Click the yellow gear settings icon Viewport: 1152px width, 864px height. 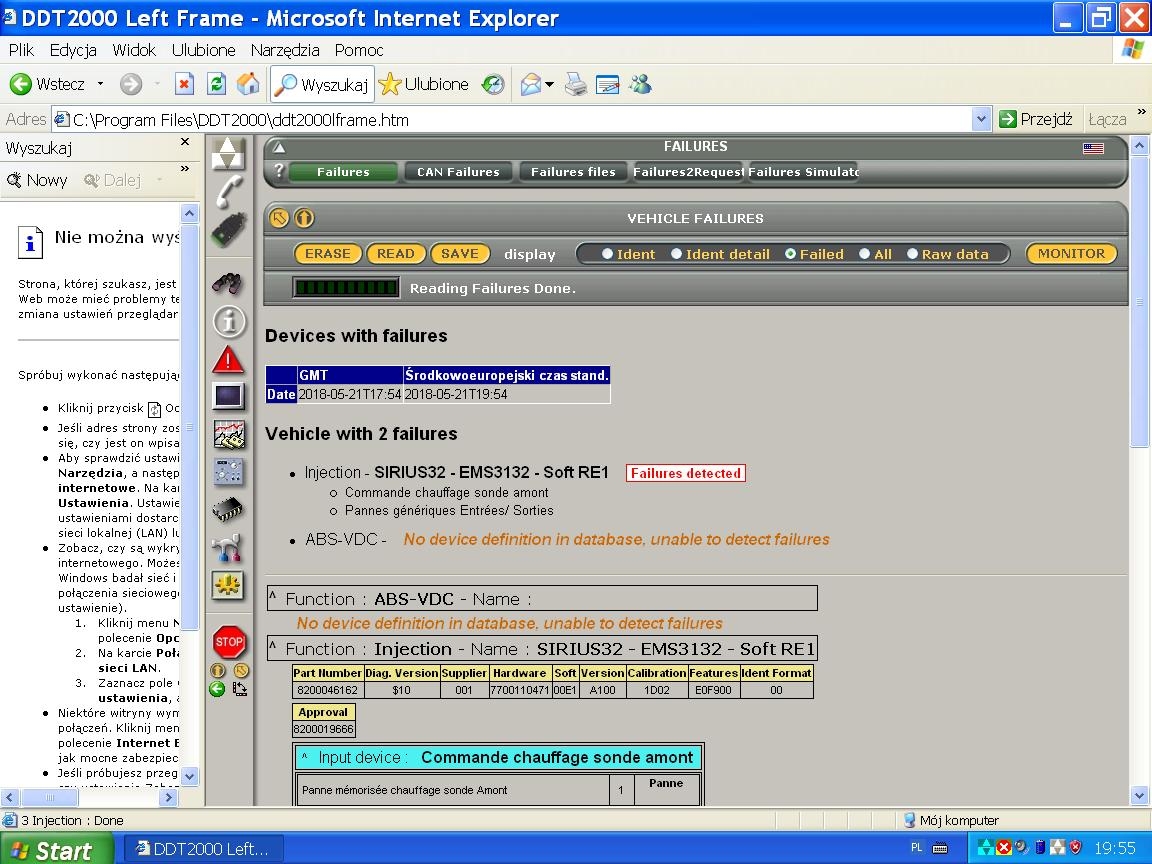tap(228, 586)
